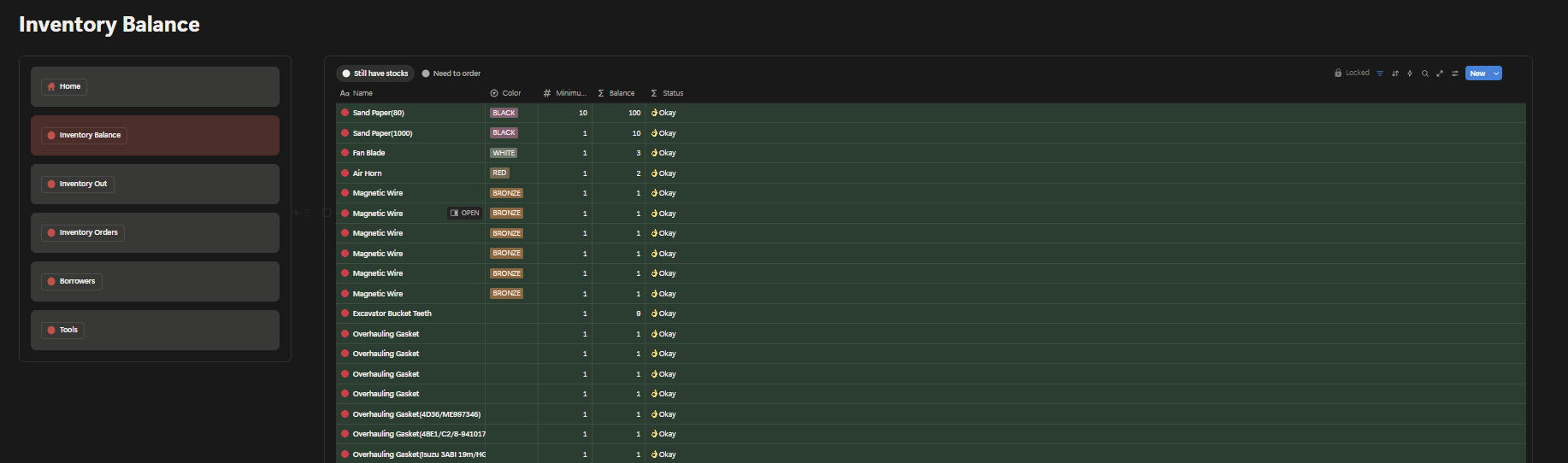Click the select icon of Color column

494,93
